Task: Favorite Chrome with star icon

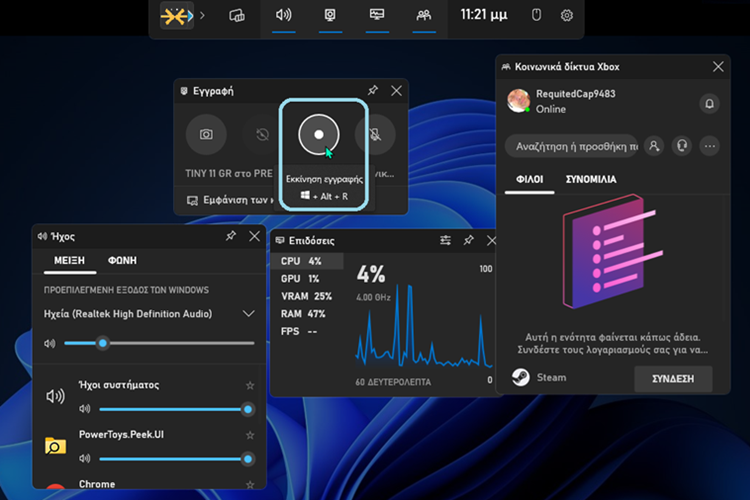Action: point(250,485)
